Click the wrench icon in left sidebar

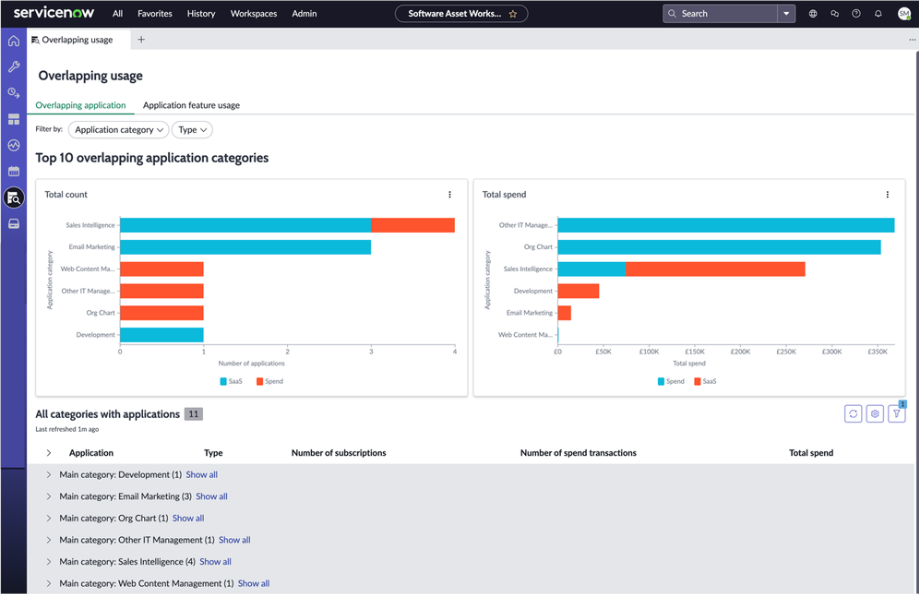click(13, 66)
